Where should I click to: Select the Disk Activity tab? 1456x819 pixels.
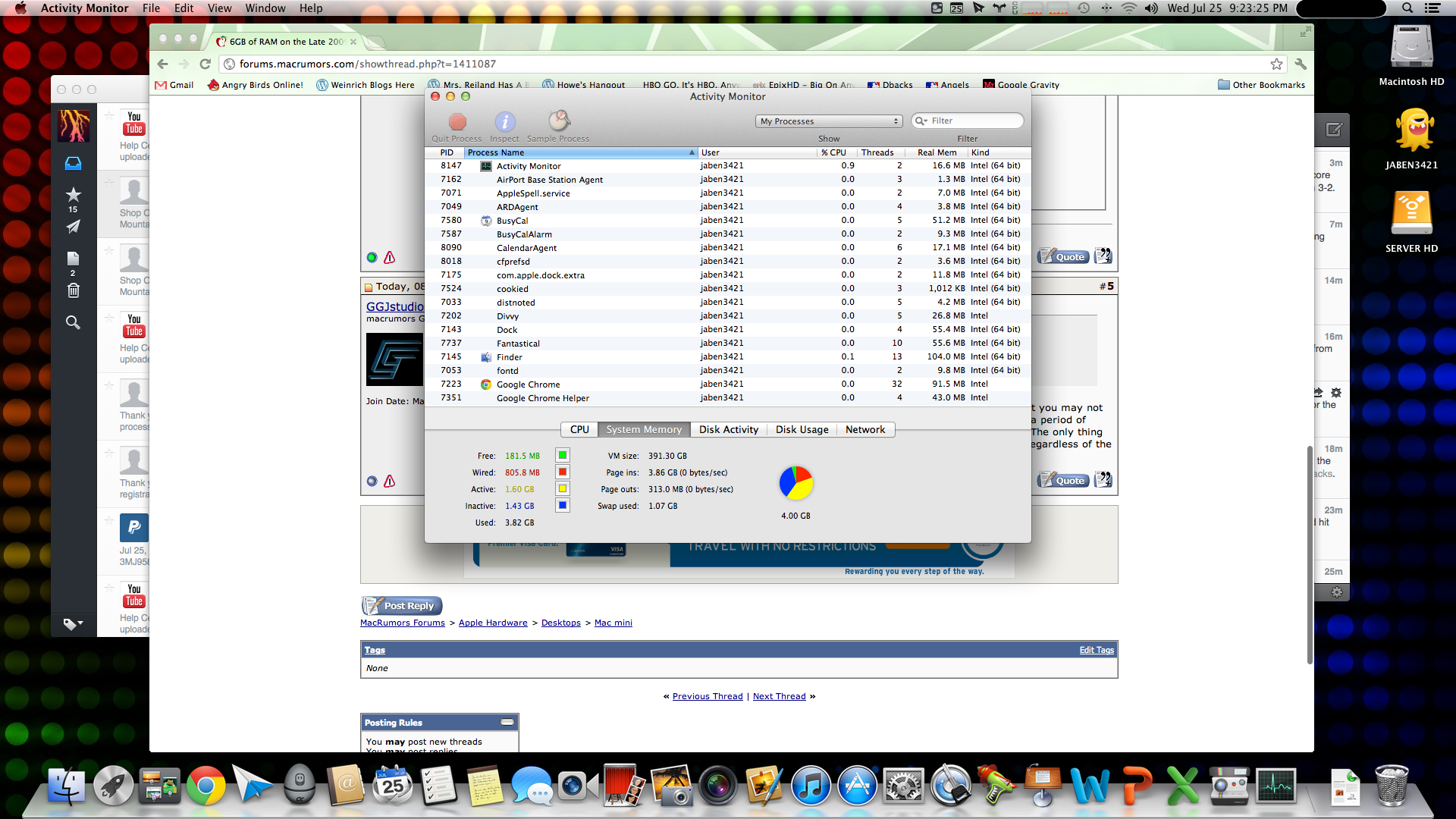point(728,429)
